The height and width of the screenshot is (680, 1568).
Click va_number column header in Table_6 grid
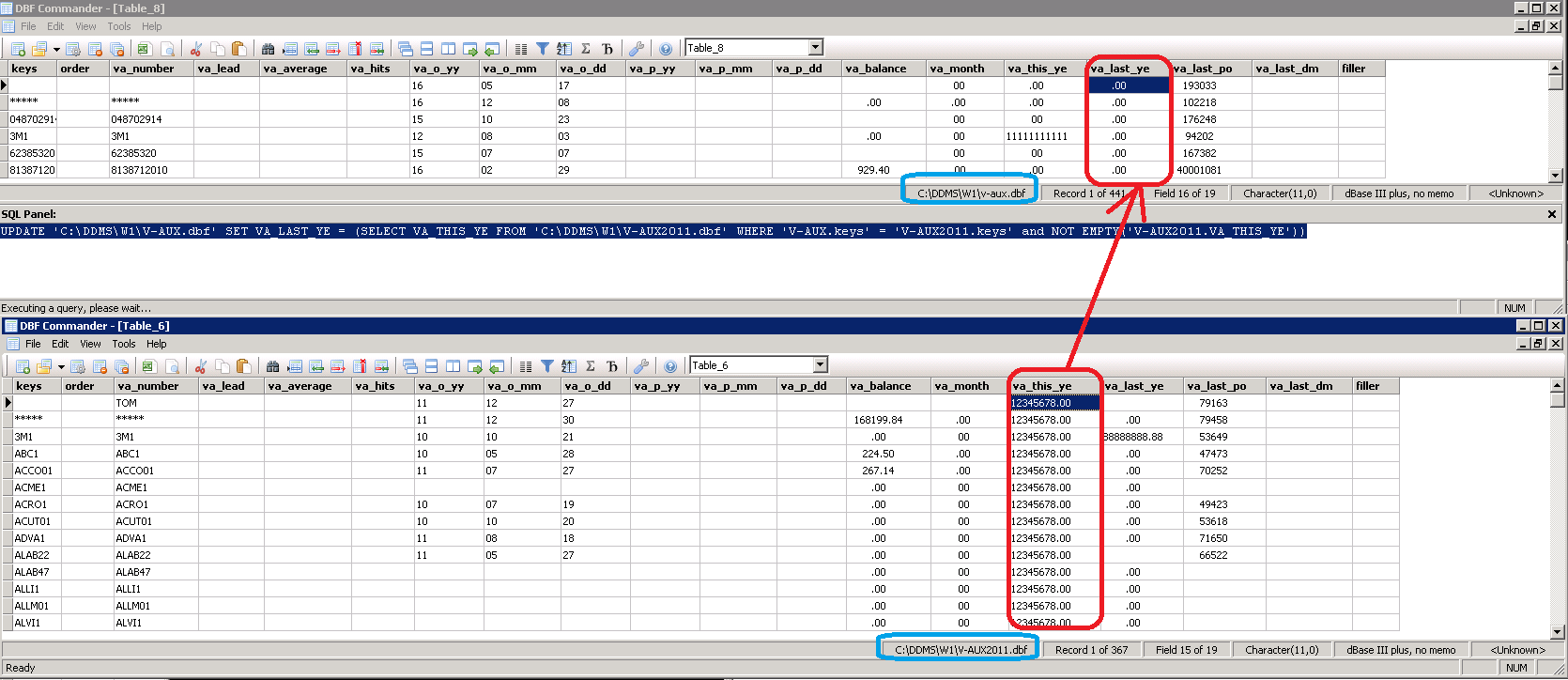point(156,386)
